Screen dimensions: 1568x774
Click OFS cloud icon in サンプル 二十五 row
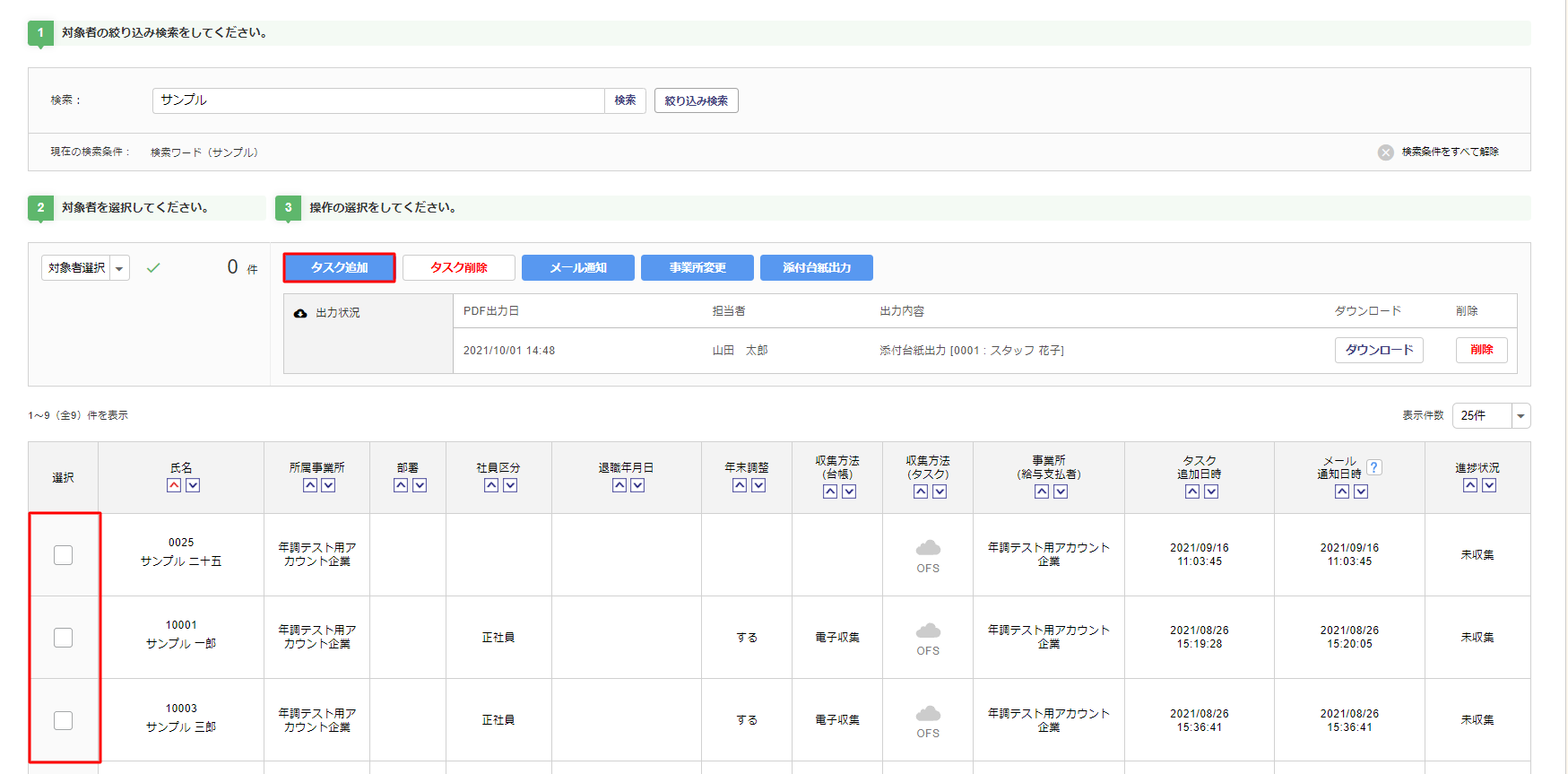coord(928,548)
